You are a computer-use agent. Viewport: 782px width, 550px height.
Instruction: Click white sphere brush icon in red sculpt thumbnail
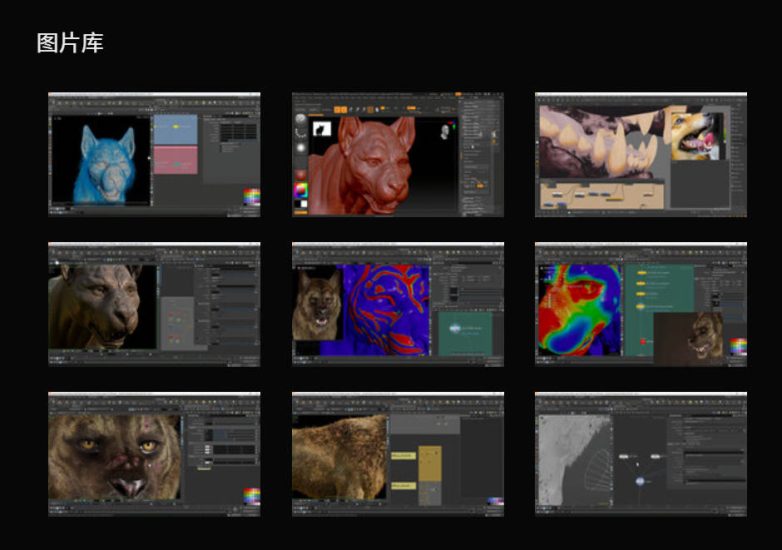[301, 148]
